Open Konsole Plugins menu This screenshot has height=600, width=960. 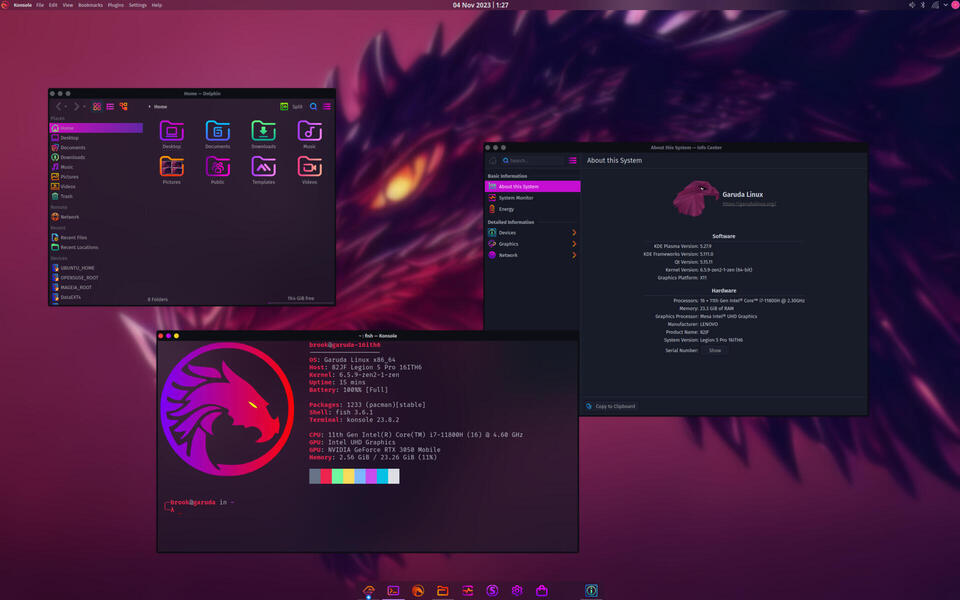point(116,5)
